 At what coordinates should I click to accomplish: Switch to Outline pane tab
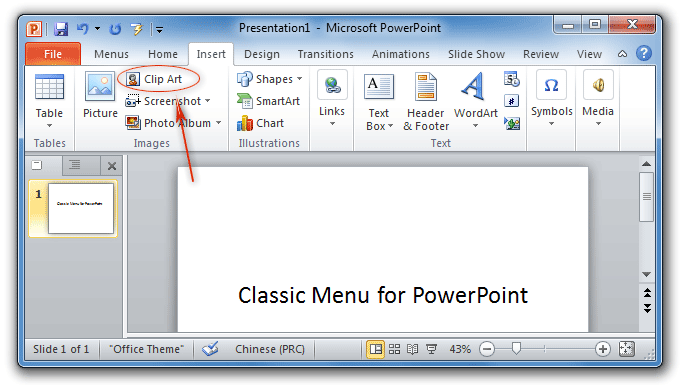[75, 165]
